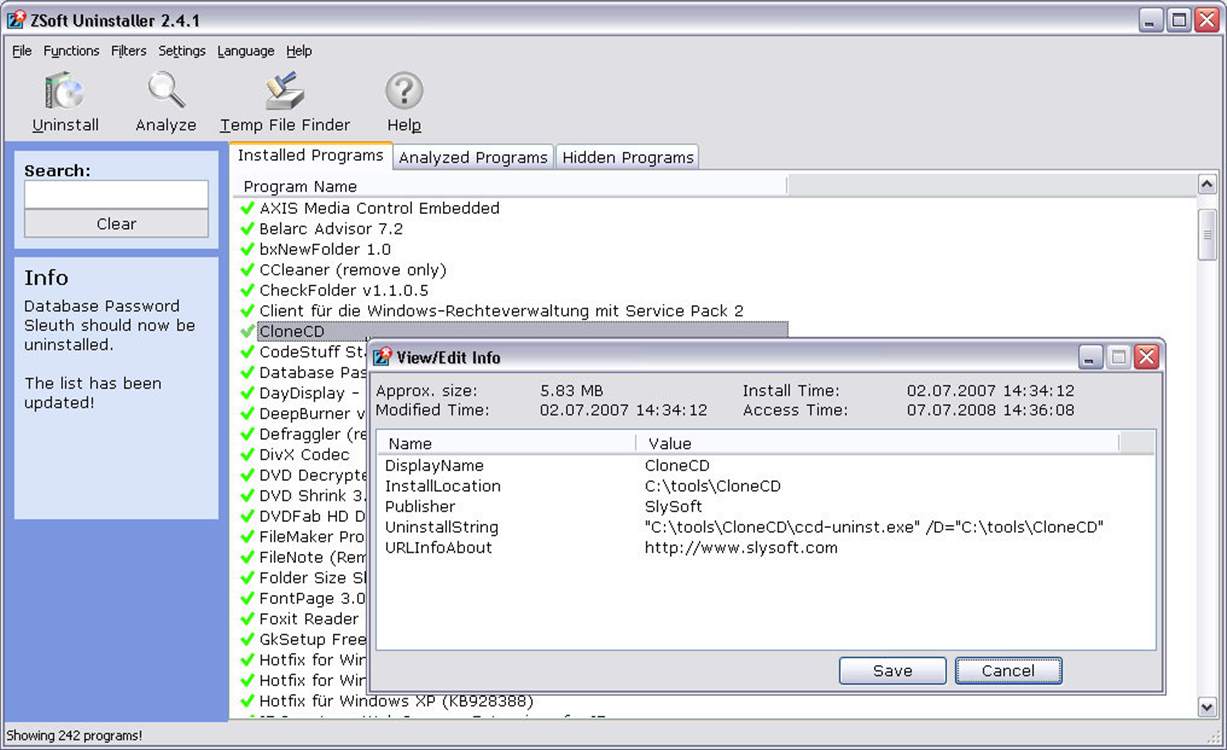
Task: Click the Analyze magnifier icon
Action: coord(166,91)
